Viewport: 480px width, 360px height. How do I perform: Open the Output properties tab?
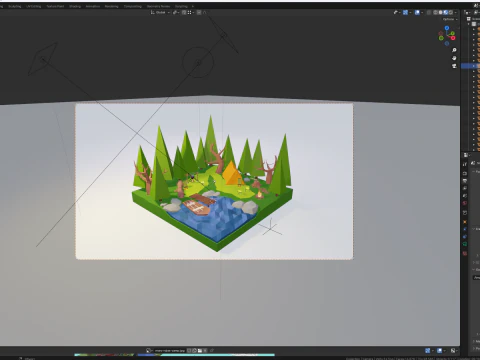click(465, 181)
